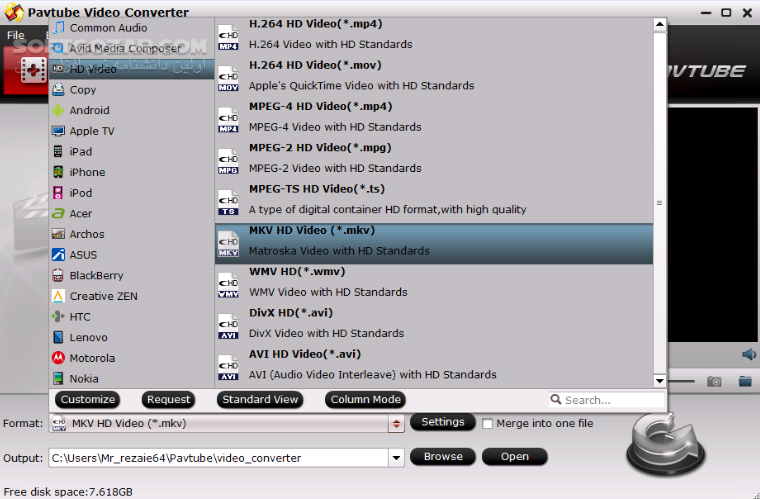Switch to Standard View
This screenshot has width=760, height=499.
pyautogui.click(x=260, y=400)
